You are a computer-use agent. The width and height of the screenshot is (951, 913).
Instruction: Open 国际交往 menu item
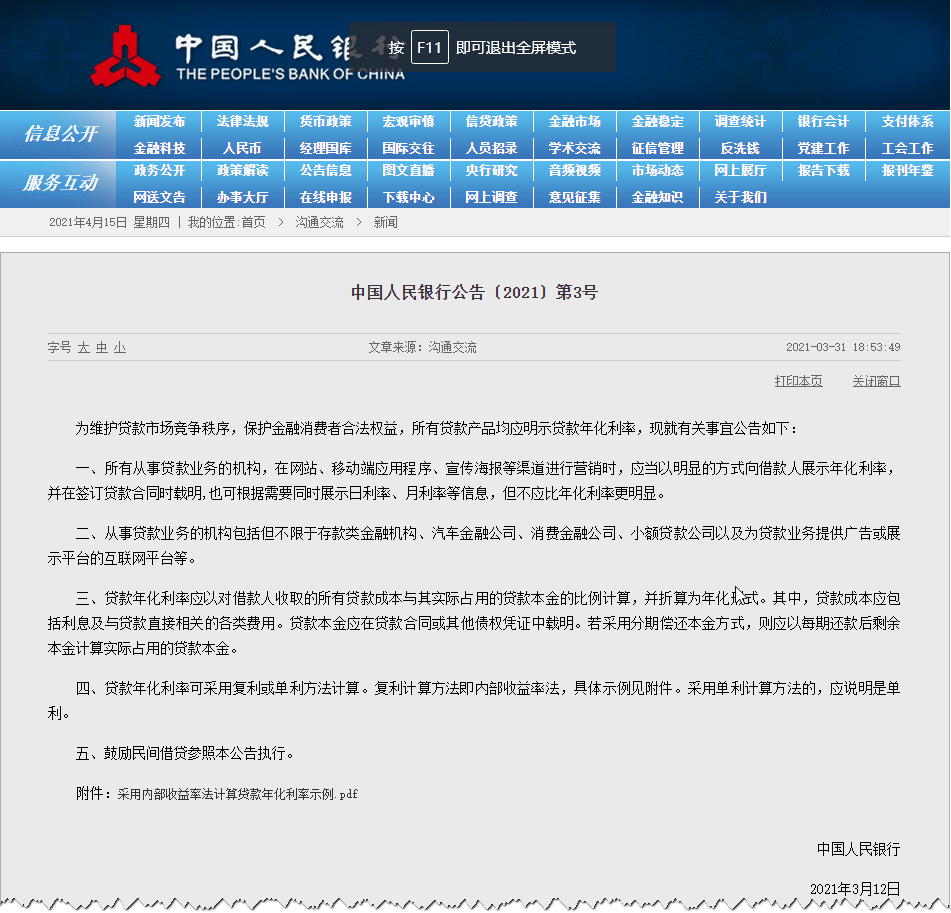pos(409,148)
